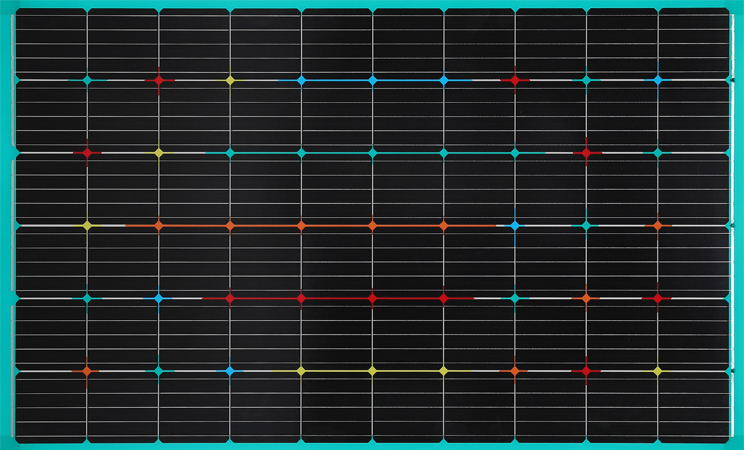Select the rightmost red marker in second row
The width and height of the screenshot is (744, 450).
(x=586, y=153)
